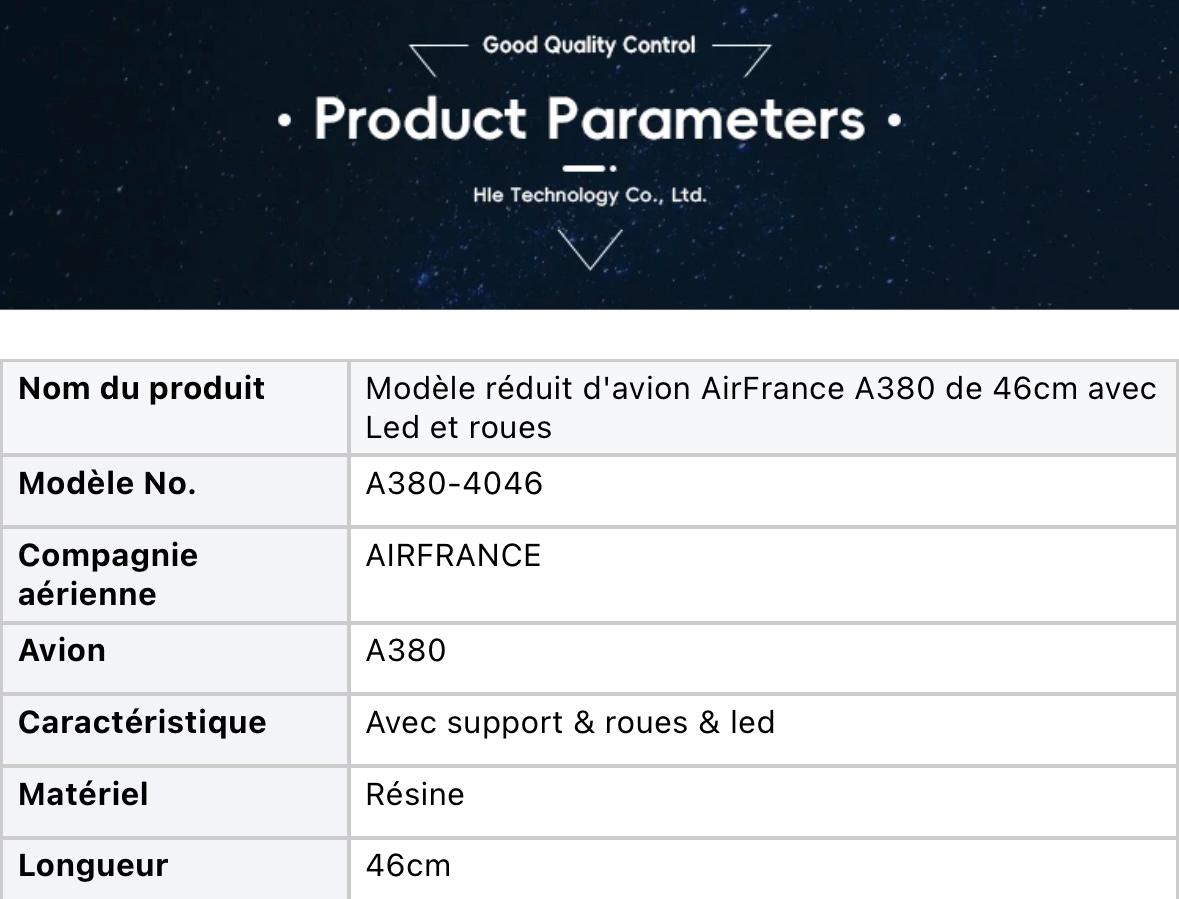
Task: Click the 46cm length value
Action: tap(408, 865)
